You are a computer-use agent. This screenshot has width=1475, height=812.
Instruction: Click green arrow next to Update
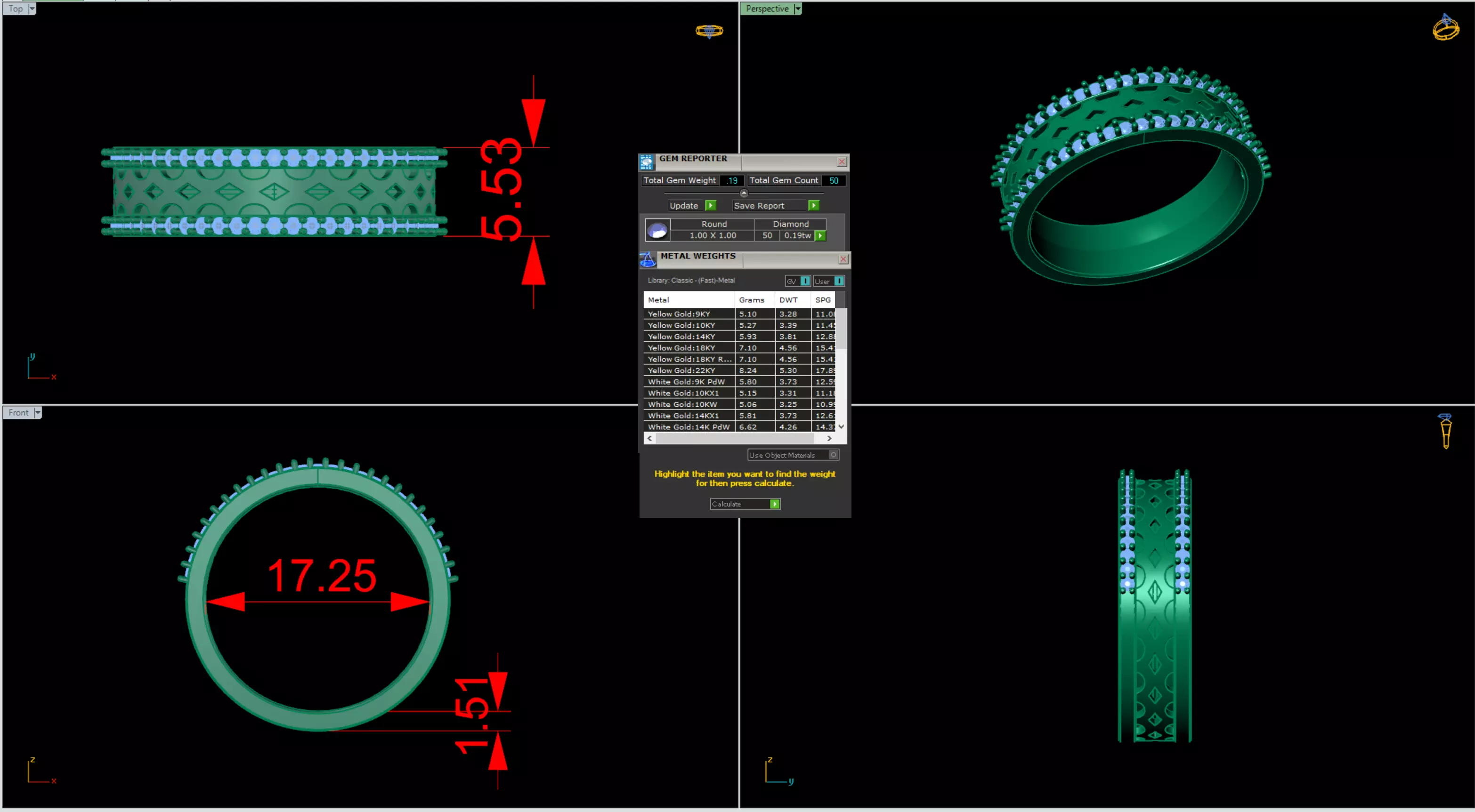[711, 205]
